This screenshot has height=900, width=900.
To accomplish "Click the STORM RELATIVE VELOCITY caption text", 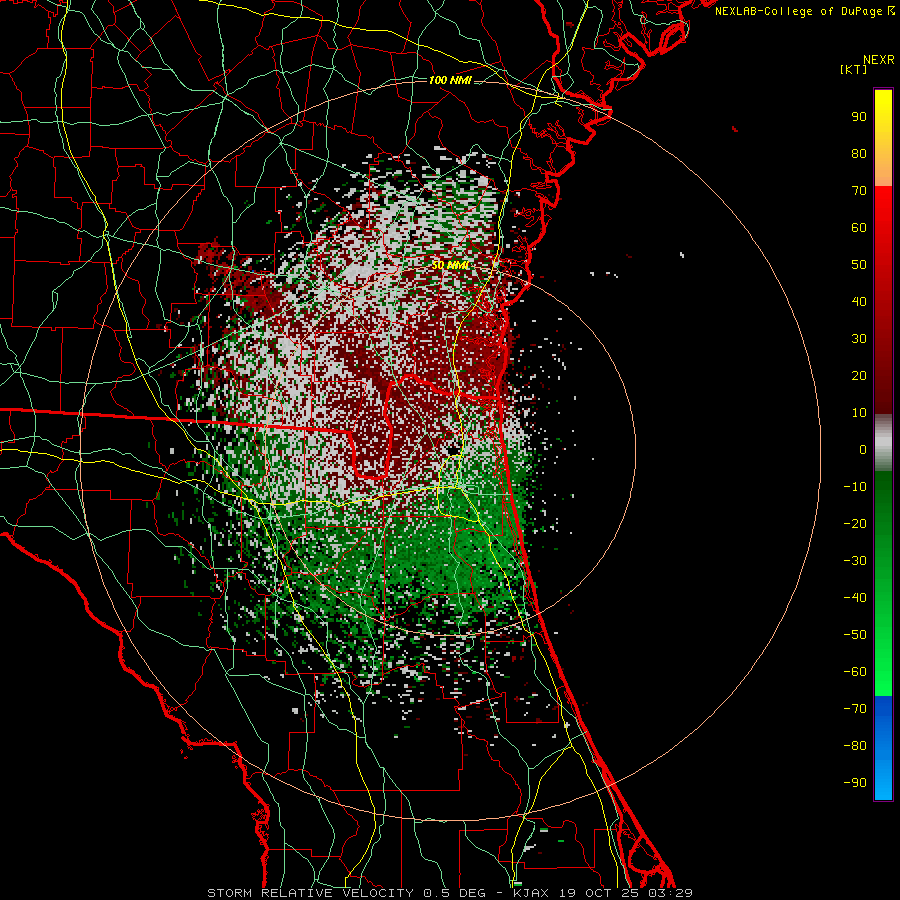I will [x=312, y=893].
